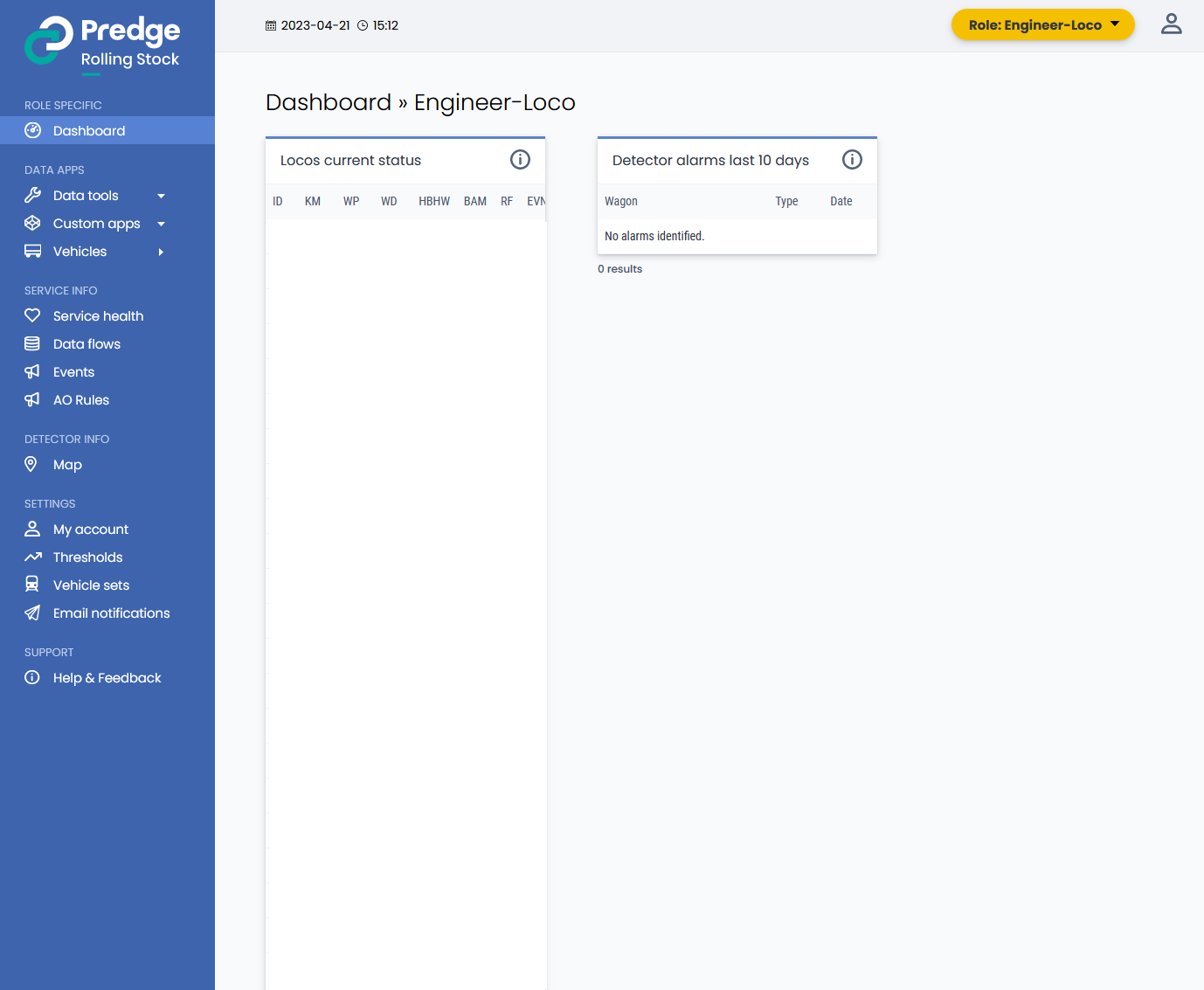Screen dimensions: 1204x990
Task: Select the Vehicle sets train icon
Action: [32, 585]
